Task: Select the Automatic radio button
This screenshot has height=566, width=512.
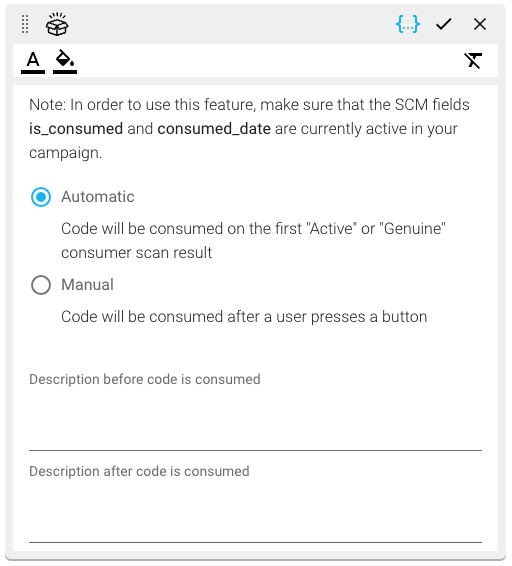Action: (41, 197)
